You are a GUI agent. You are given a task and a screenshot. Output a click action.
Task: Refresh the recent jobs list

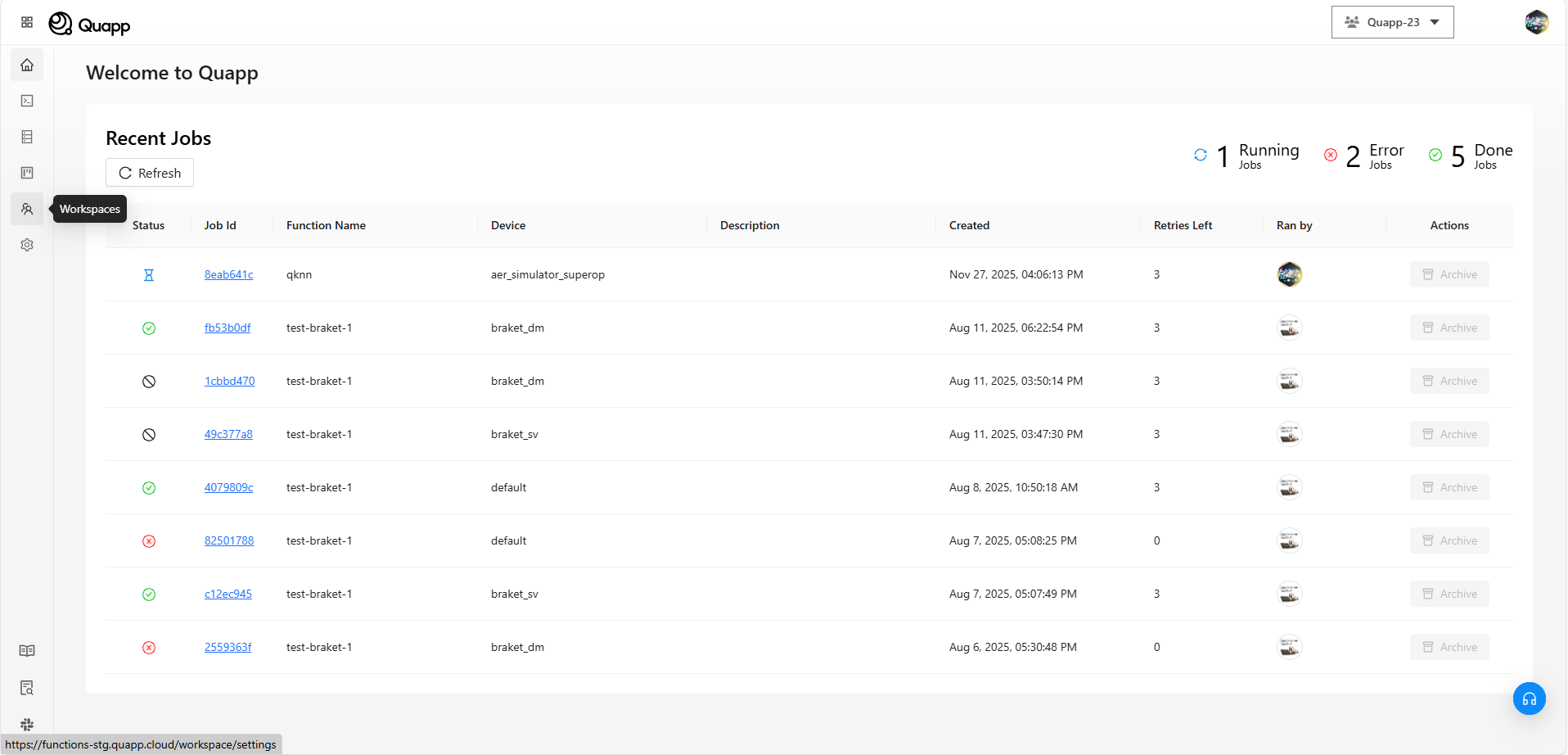pyautogui.click(x=150, y=173)
